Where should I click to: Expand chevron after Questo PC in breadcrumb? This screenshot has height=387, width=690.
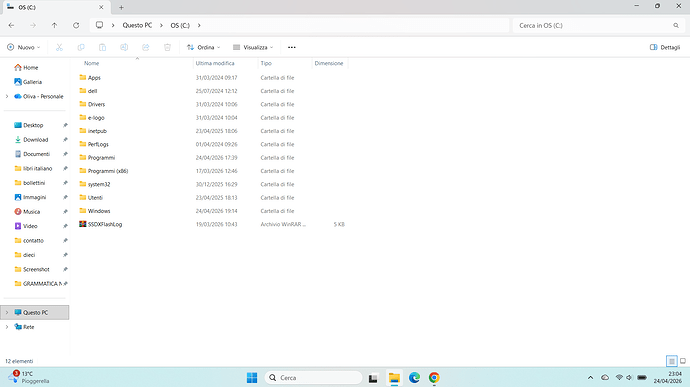click(x=161, y=26)
